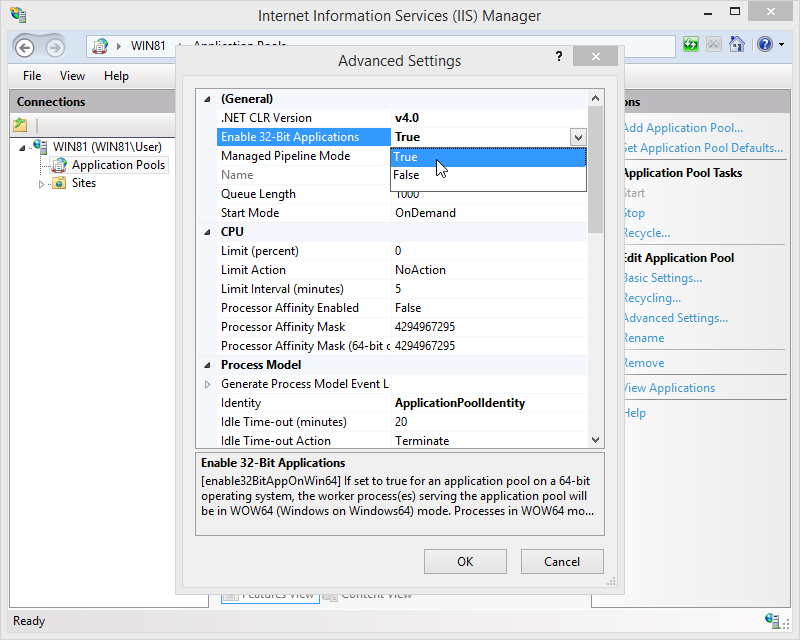Viewport: 800px width, 640px height.
Task: Open the Help menu
Action: (116, 76)
